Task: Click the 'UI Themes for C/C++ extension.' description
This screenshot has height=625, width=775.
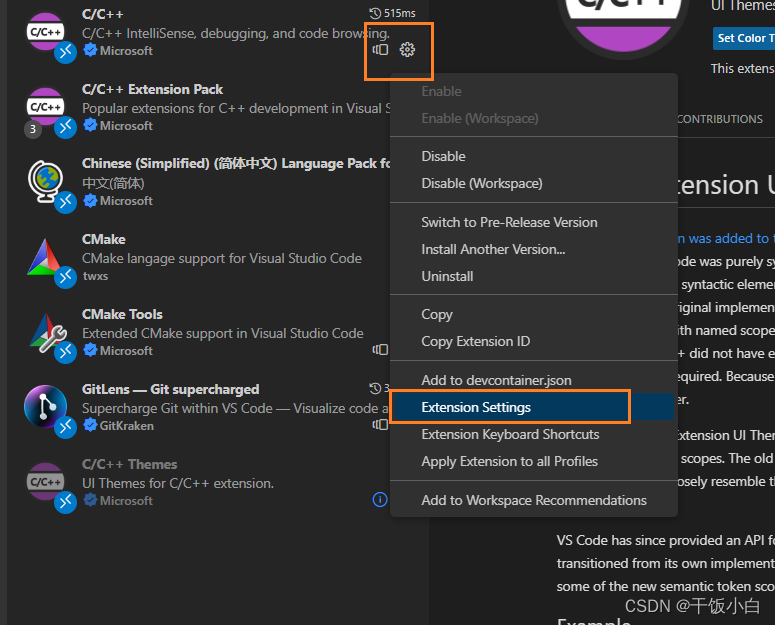Action: tap(178, 483)
